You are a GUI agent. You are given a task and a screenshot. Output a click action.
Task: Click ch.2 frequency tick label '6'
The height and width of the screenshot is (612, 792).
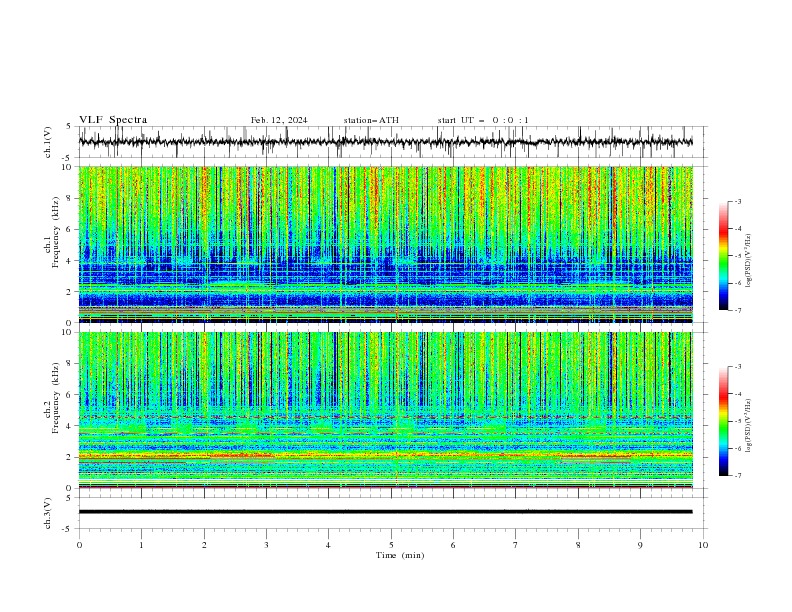70,394
